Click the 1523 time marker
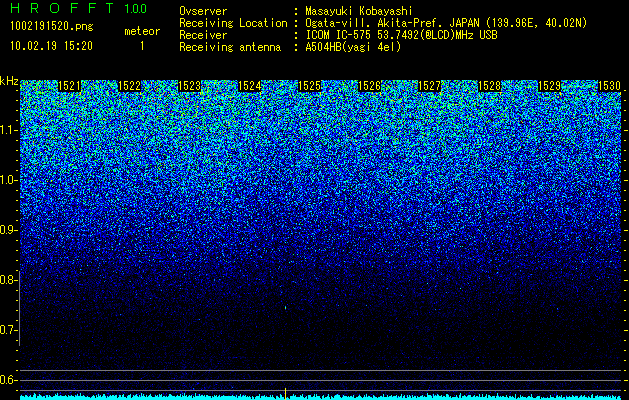629x400 pixels. pos(189,86)
